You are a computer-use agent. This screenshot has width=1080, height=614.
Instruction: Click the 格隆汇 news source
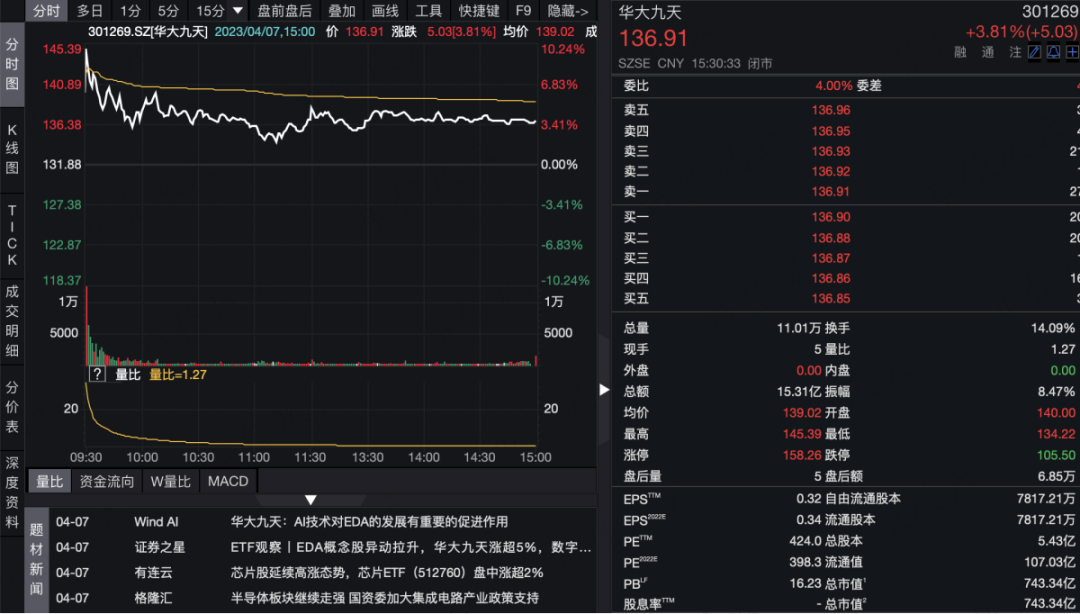tap(153, 598)
